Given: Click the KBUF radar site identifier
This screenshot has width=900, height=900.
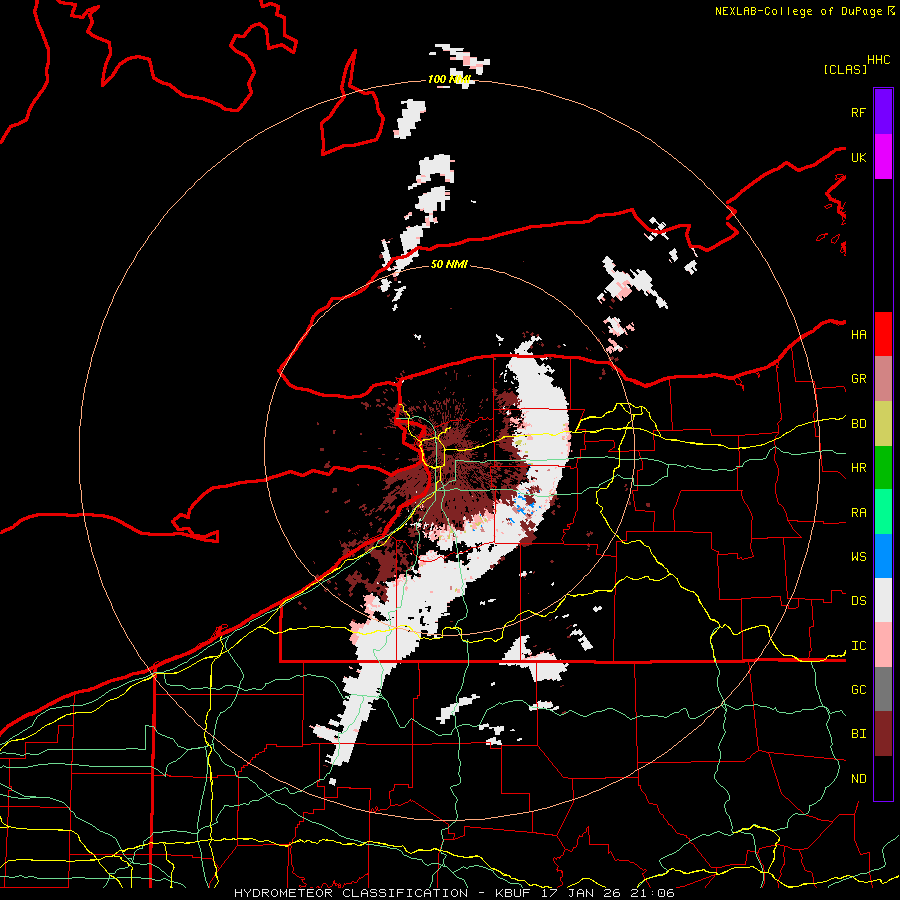Looking at the screenshot, I should (x=514, y=893).
